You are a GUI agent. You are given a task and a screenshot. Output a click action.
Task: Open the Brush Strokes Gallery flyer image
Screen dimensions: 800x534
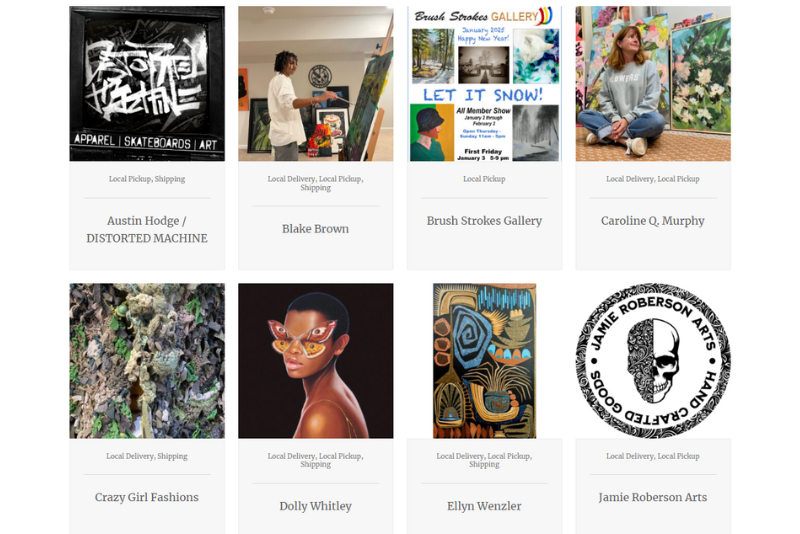pos(484,84)
